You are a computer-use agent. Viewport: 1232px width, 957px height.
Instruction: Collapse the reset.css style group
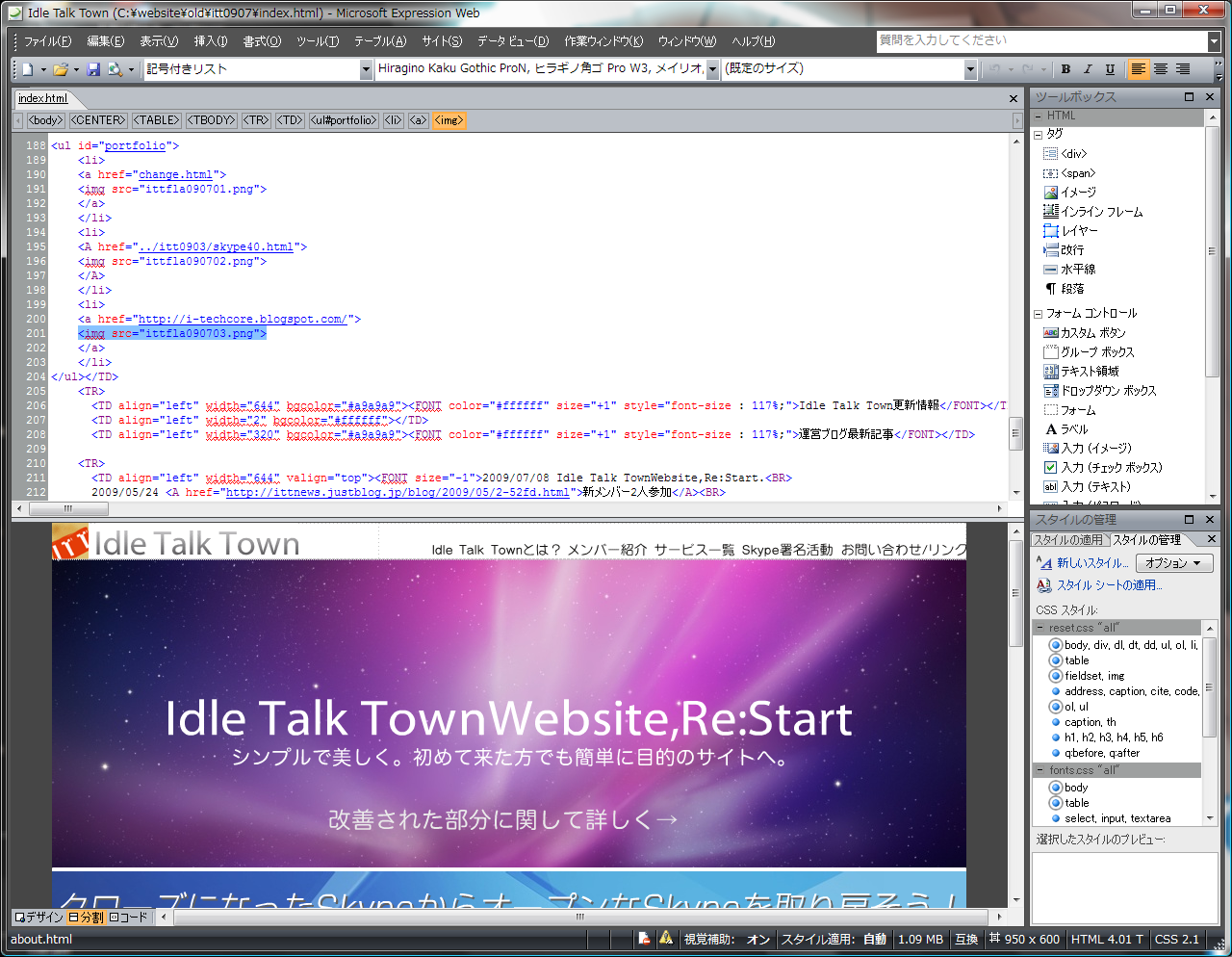pos(1040,628)
